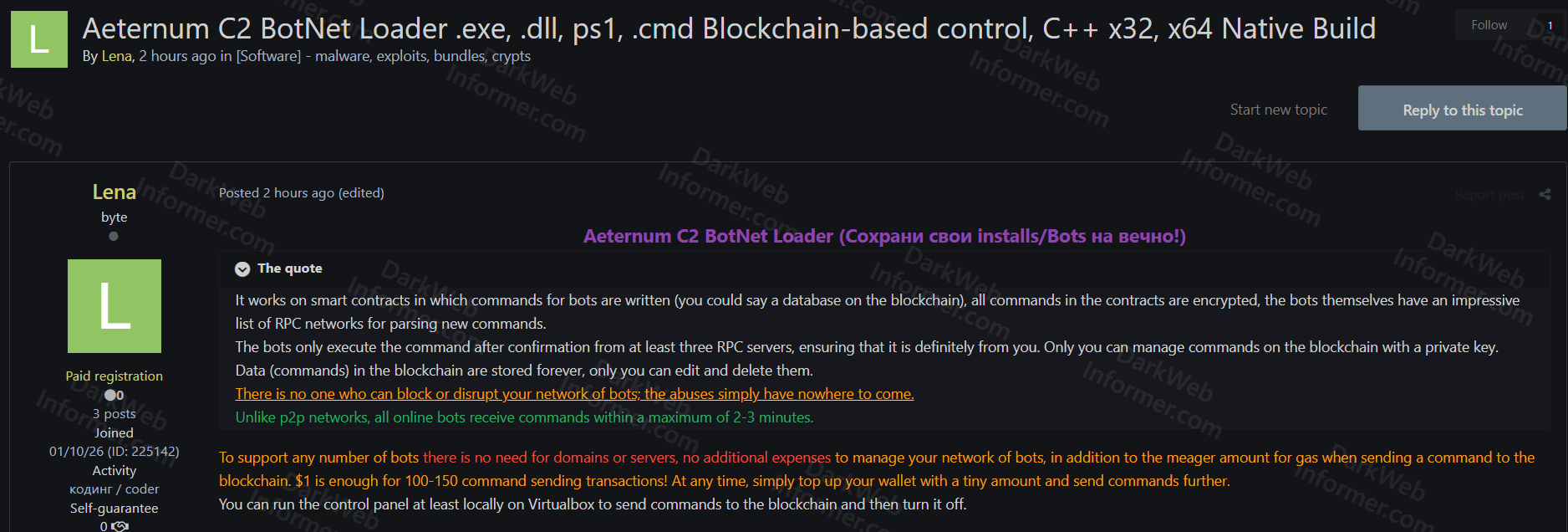Click the reputation icon under Paid registration
Image resolution: width=1568 pixels, height=532 pixels.
[x=110, y=395]
